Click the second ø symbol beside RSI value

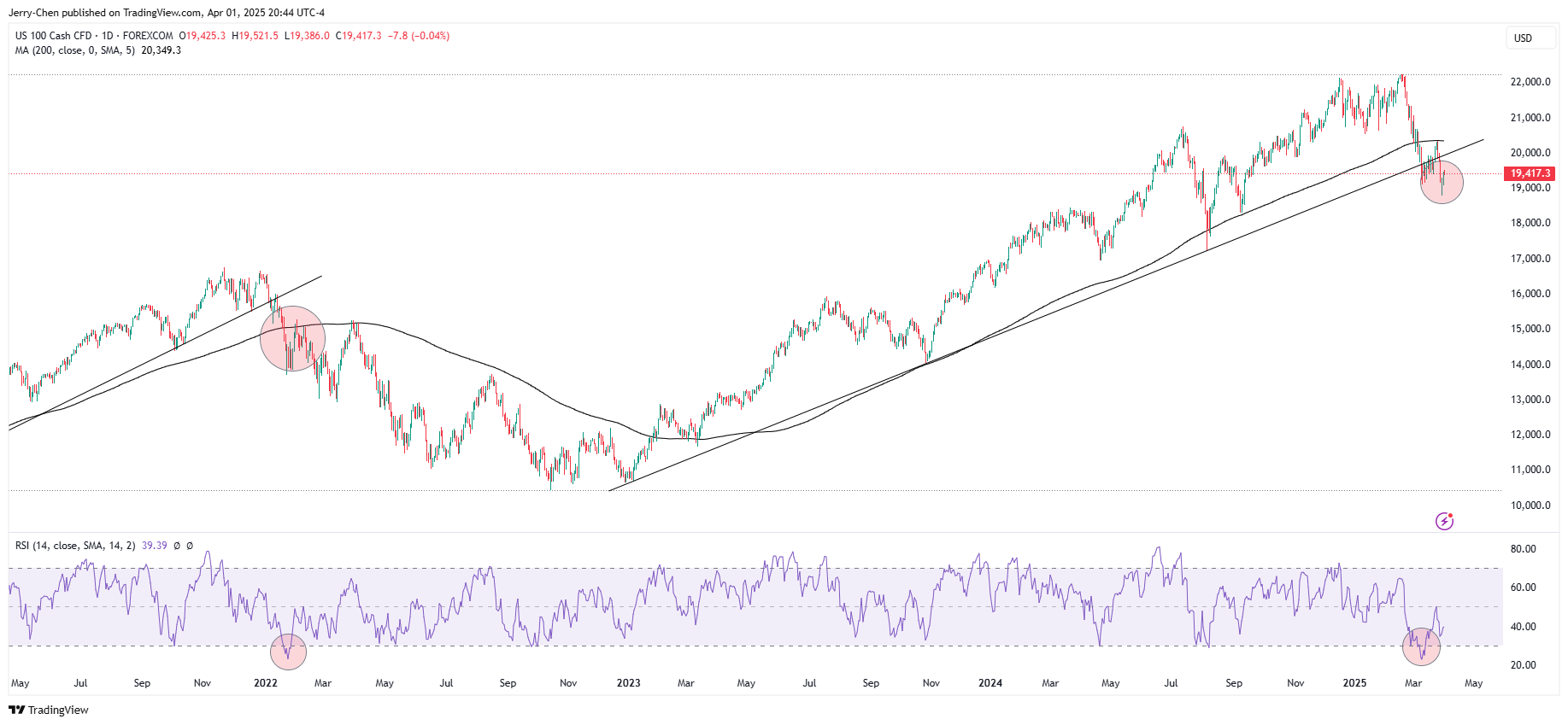coord(190,546)
